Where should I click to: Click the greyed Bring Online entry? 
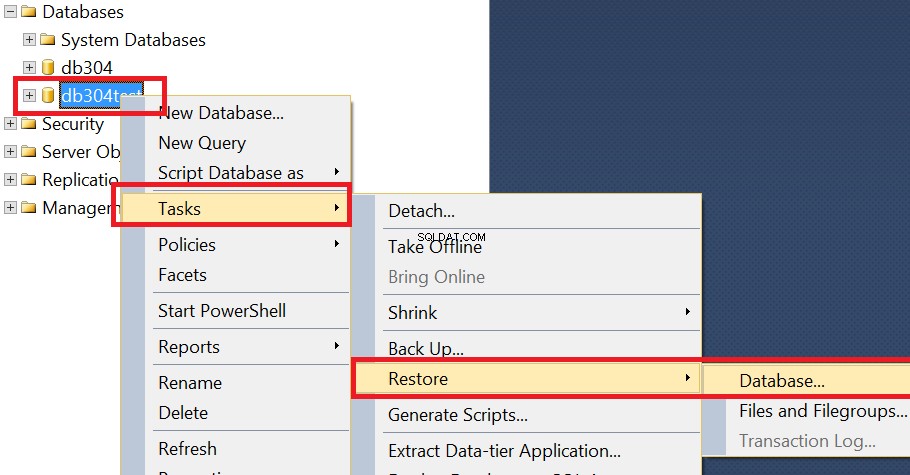[x=527, y=277]
